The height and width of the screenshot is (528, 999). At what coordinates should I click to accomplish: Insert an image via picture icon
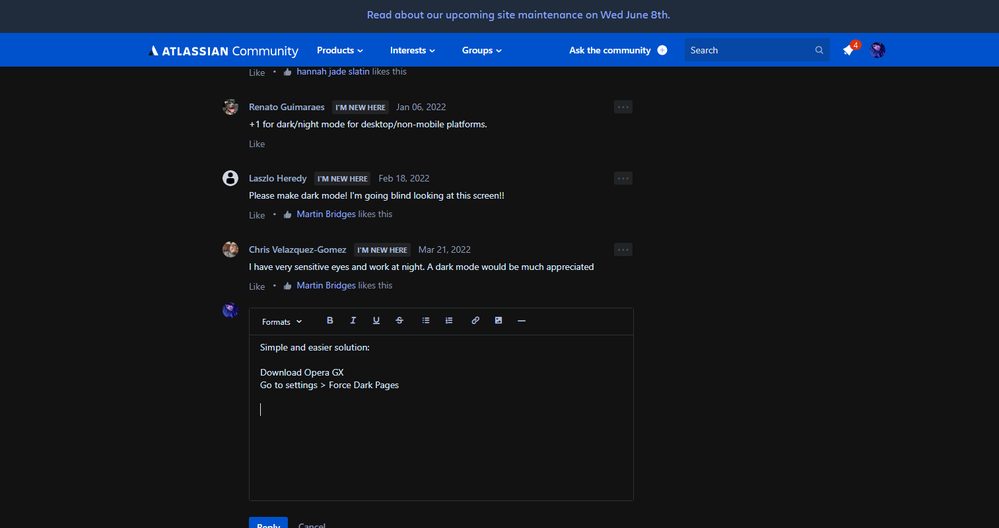498,320
